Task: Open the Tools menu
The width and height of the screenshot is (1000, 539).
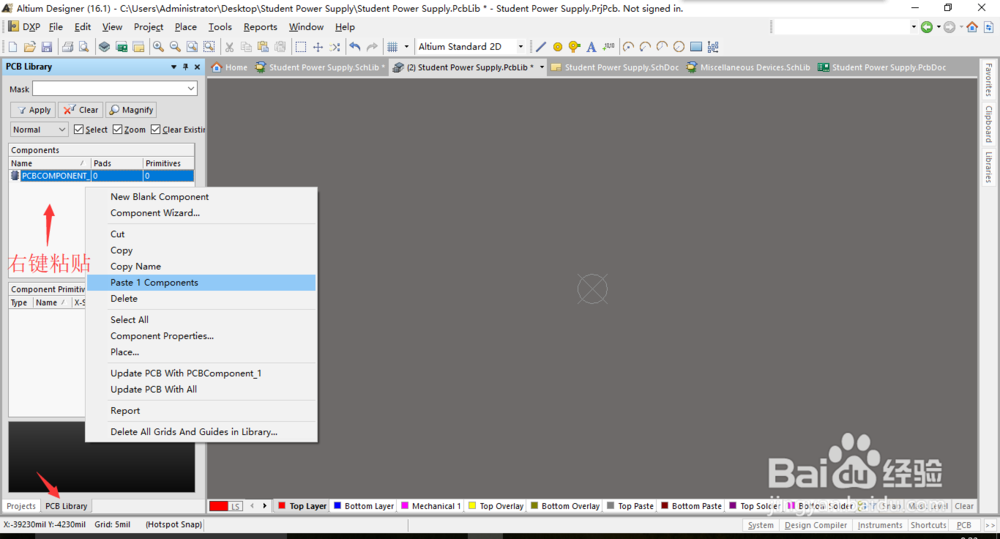Action: point(220,27)
